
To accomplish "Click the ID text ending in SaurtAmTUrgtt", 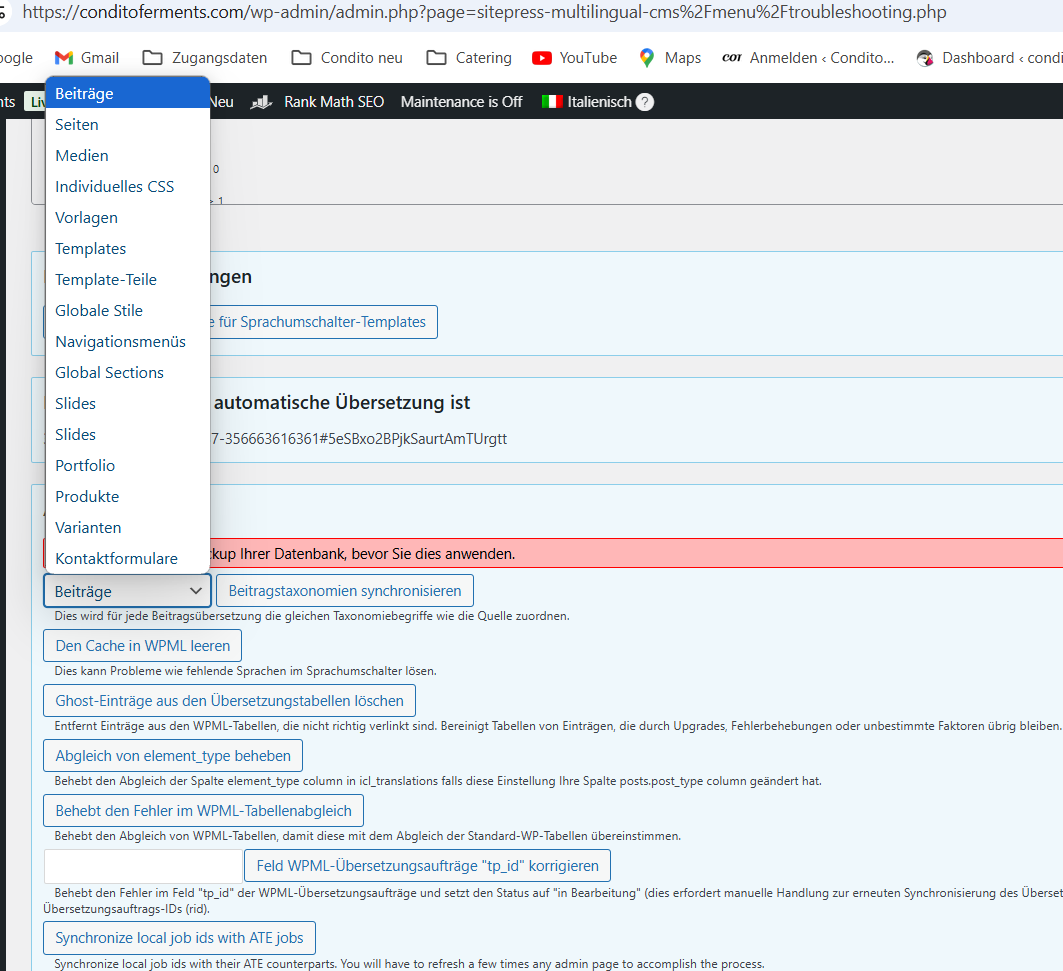I will [x=359, y=439].
